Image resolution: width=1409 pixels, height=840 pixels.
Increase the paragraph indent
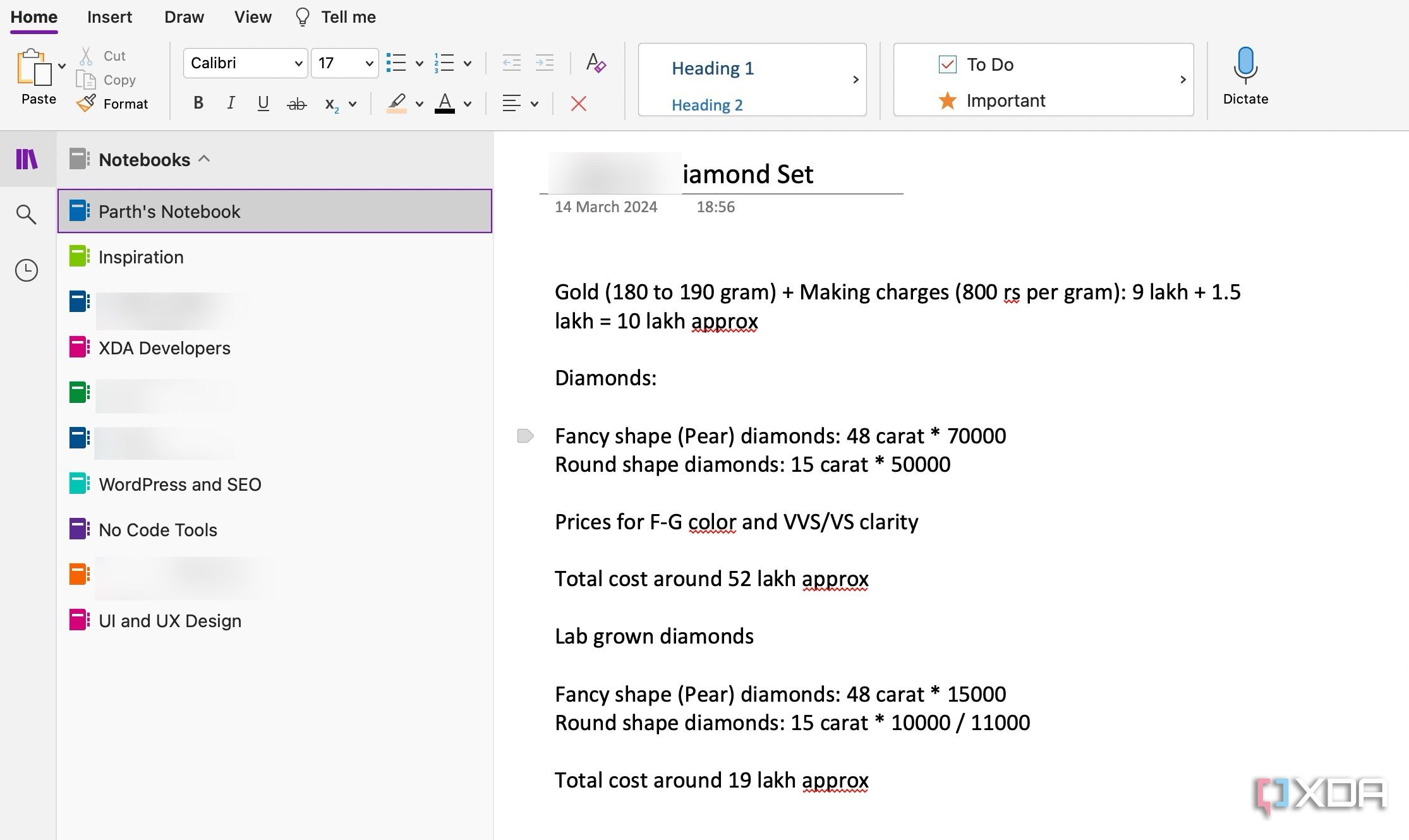tap(544, 63)
